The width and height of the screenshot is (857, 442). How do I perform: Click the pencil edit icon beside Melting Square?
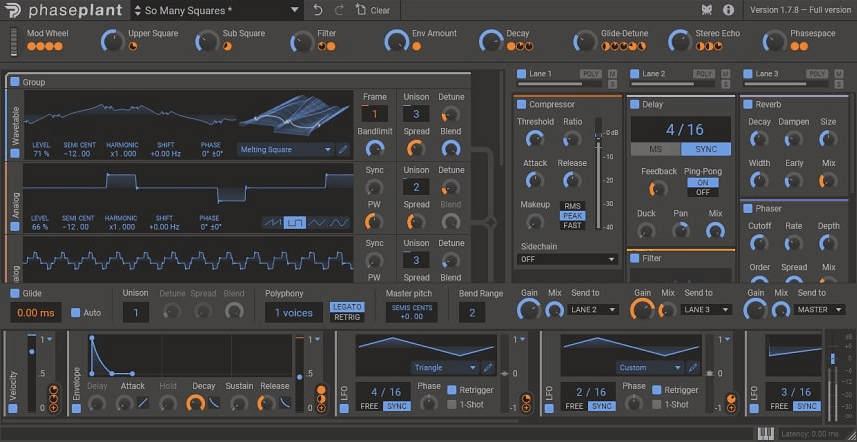pos(344,149)
